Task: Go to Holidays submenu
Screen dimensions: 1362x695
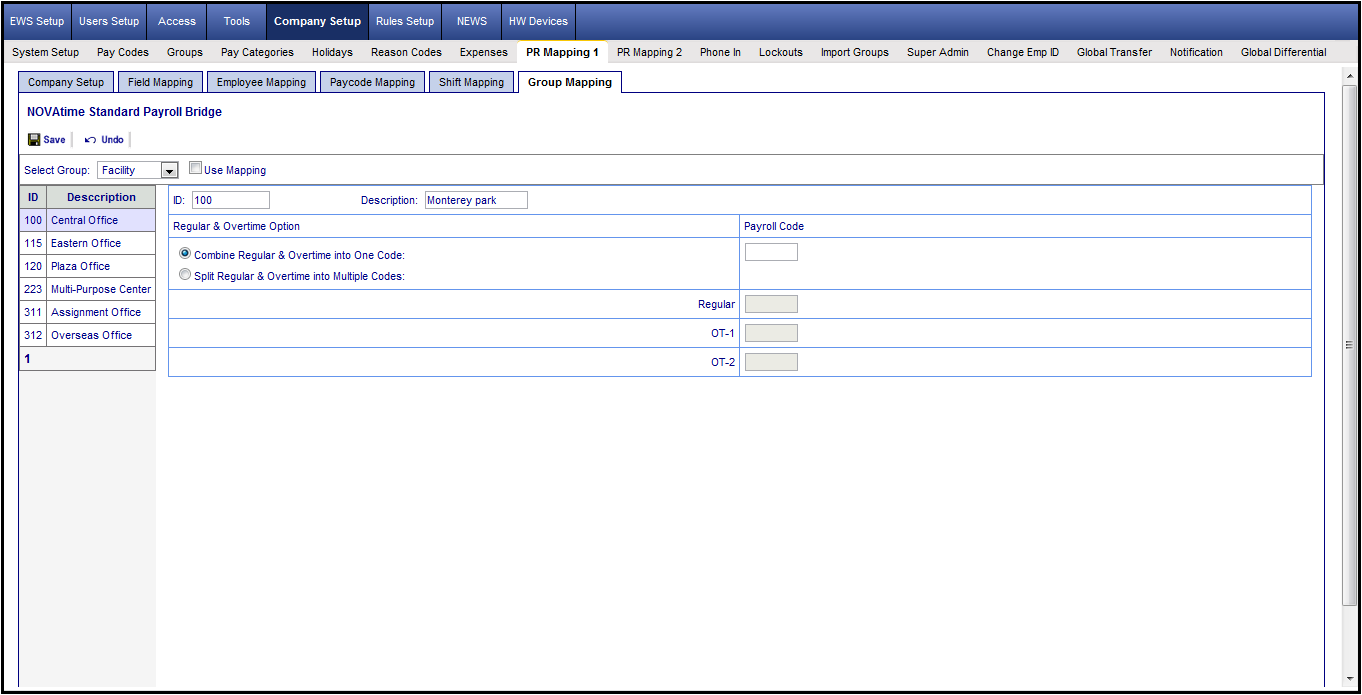Action: coord(332,52)
